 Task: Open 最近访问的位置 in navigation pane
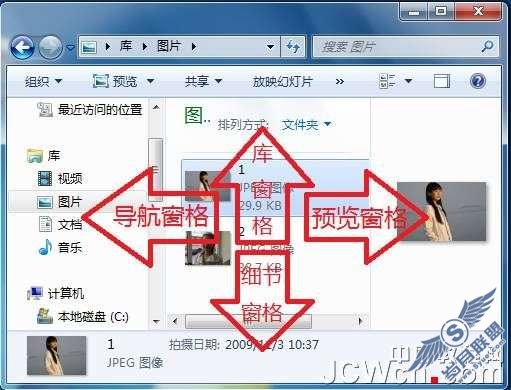100,109
